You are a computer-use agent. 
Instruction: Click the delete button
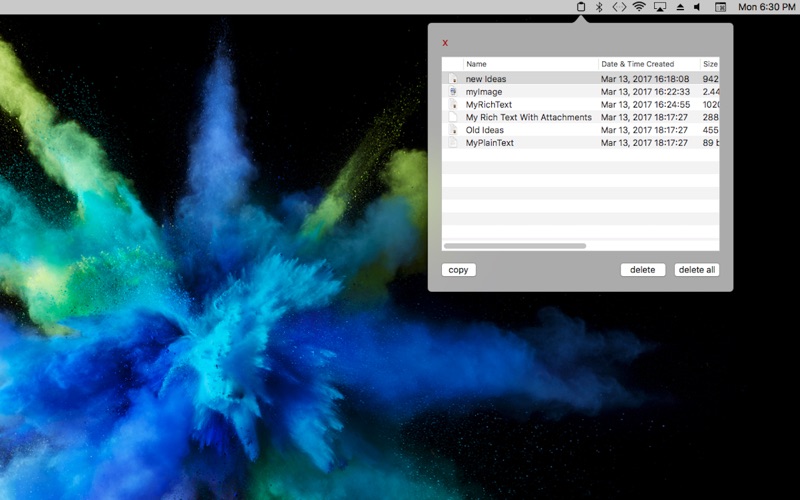click(x=642, y=270)
